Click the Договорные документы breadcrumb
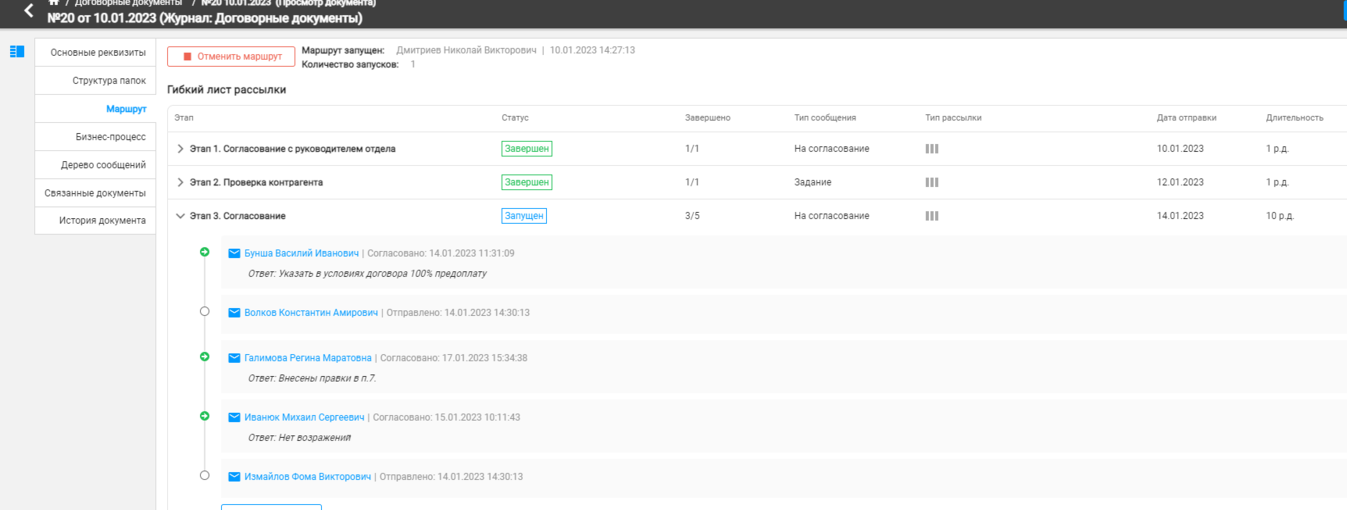 tap(128, 3)
